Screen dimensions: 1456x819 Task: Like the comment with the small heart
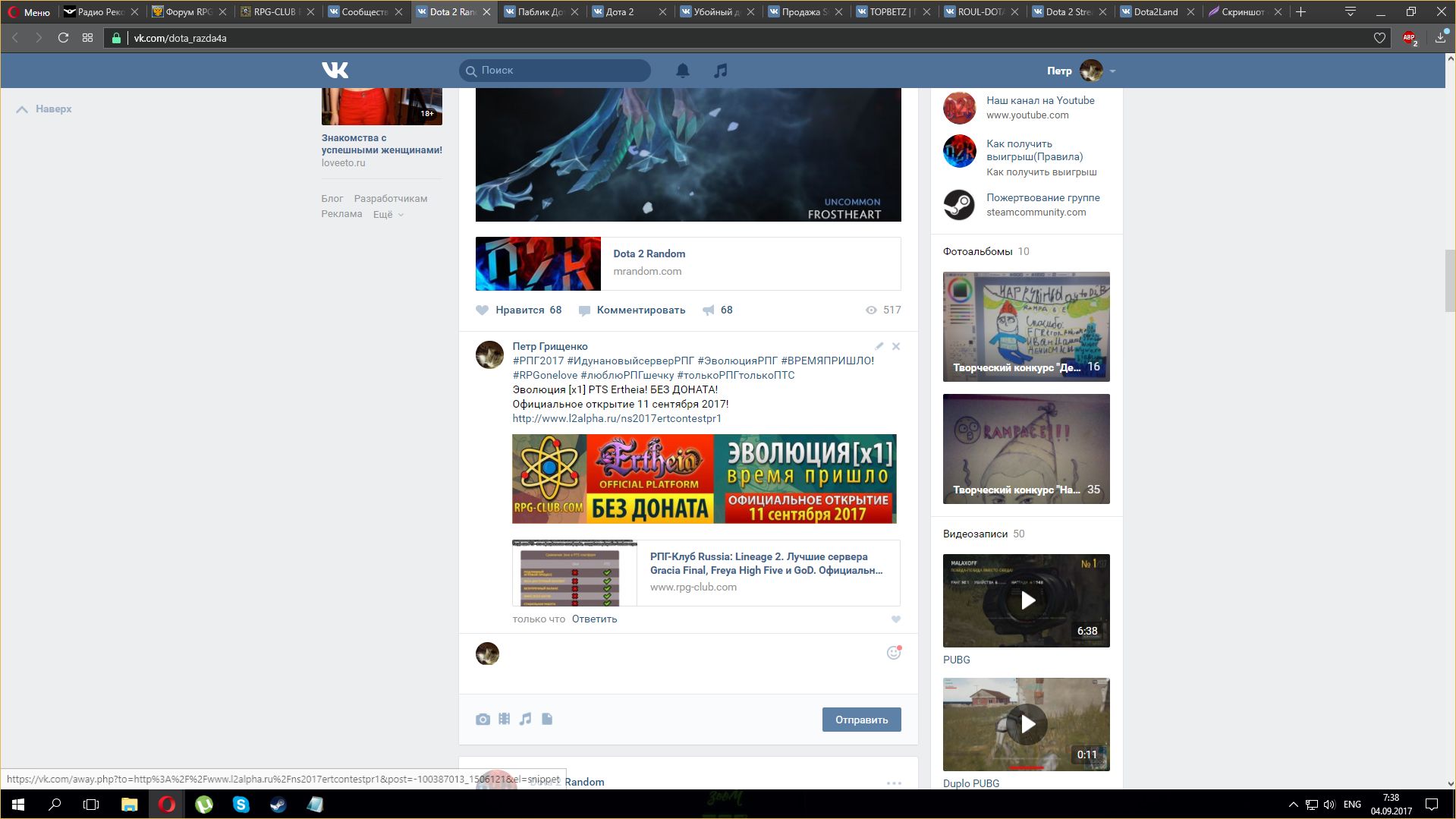coord(896,619)
